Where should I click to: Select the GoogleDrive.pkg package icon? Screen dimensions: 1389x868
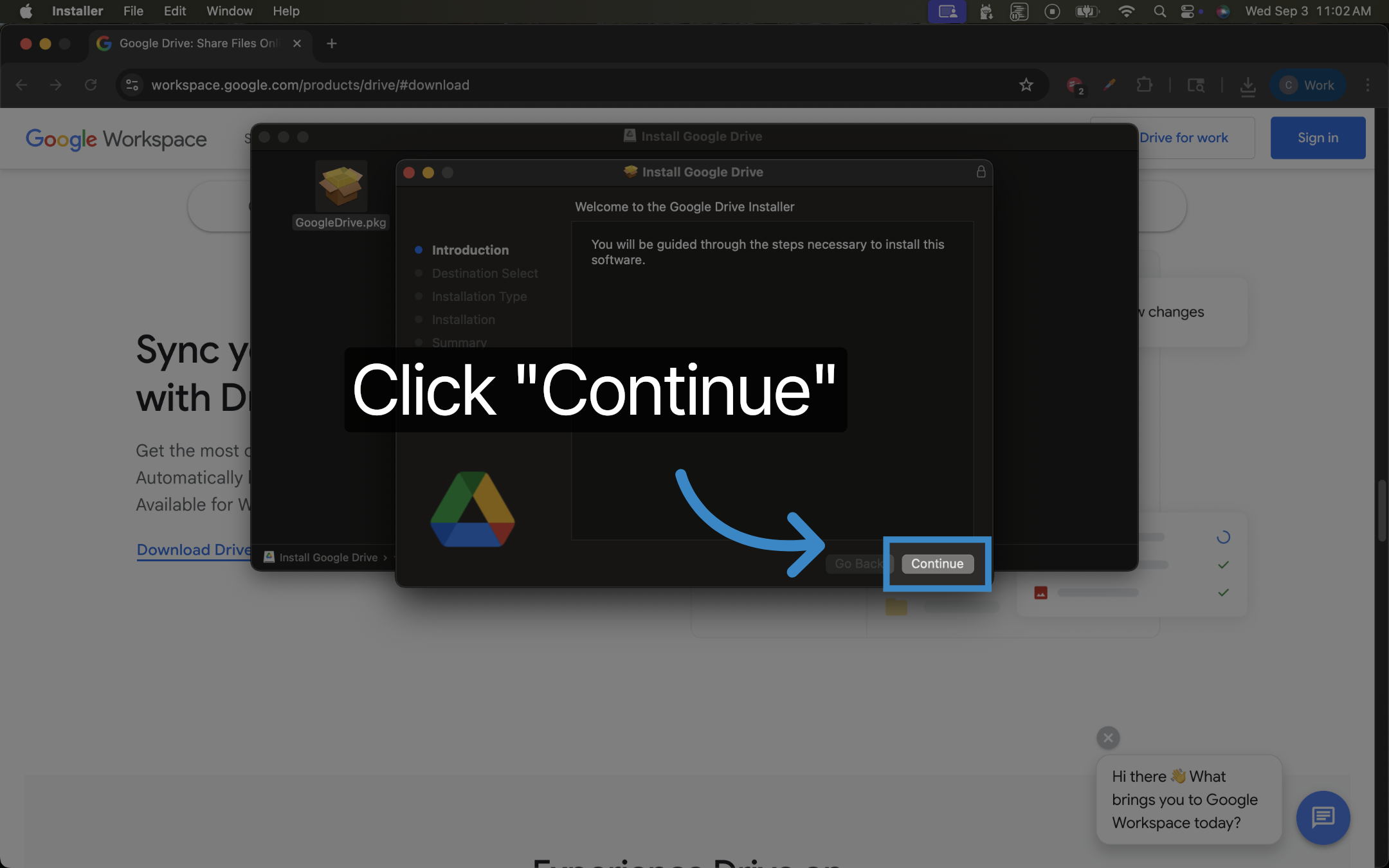[341, 186]
